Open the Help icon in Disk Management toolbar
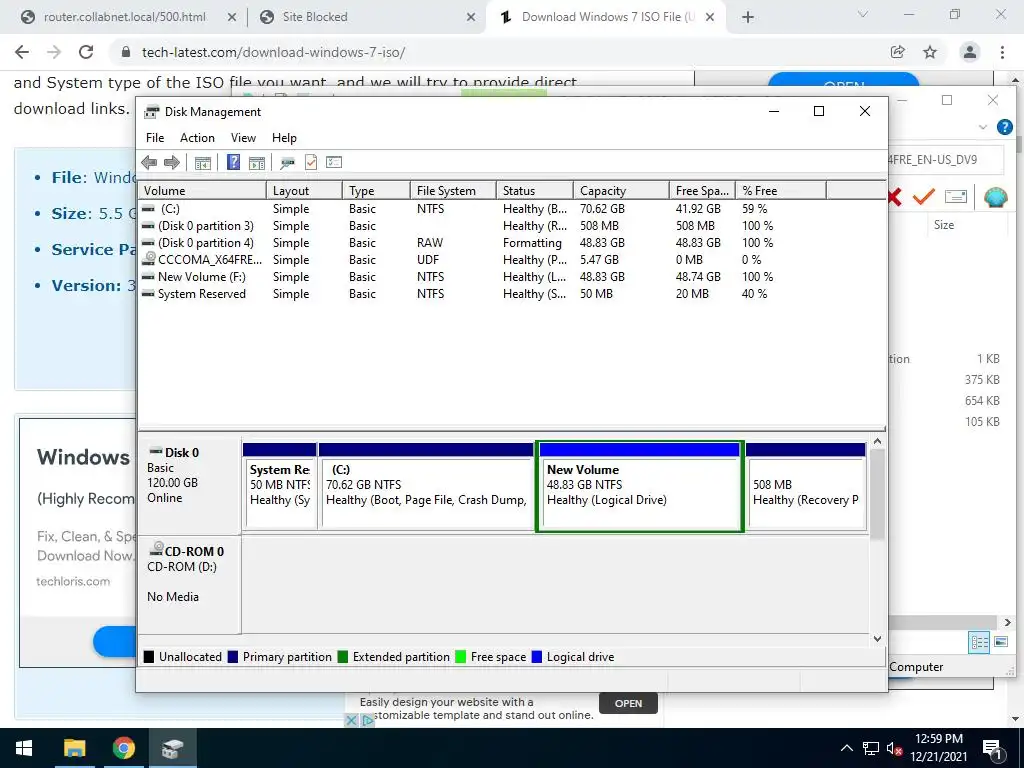This screenshot has width=1024, height=768. [233, 162]
